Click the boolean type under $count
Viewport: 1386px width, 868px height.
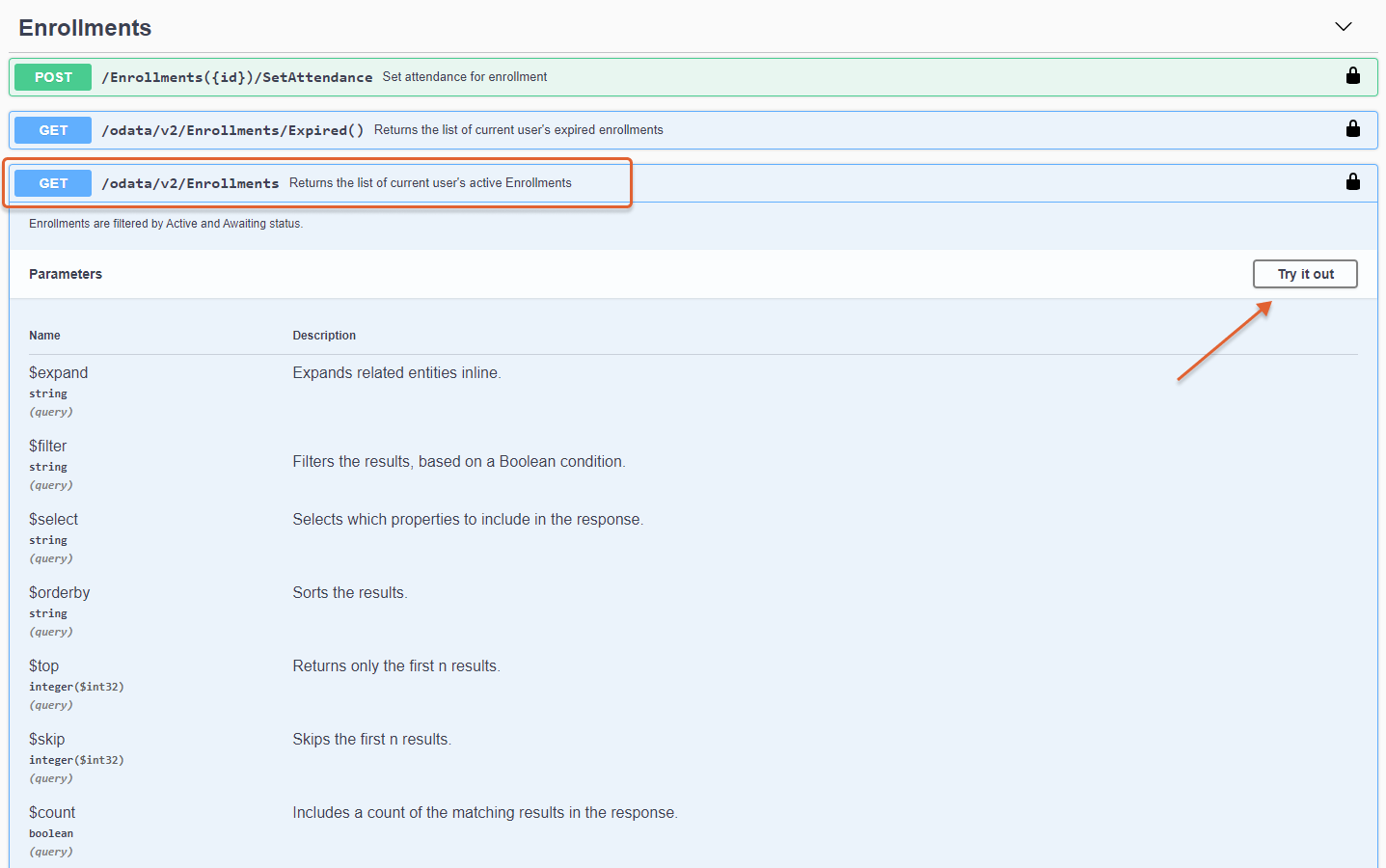tap(51, 833)
